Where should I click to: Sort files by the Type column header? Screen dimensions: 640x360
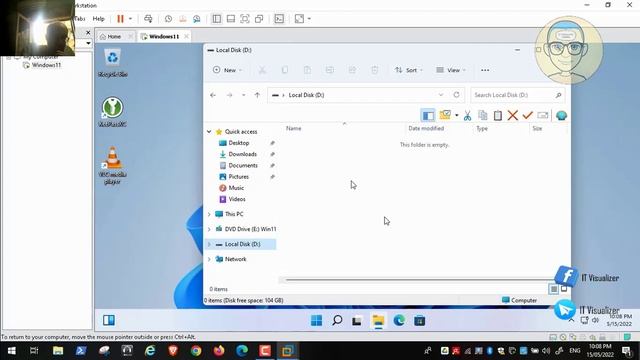482,128
